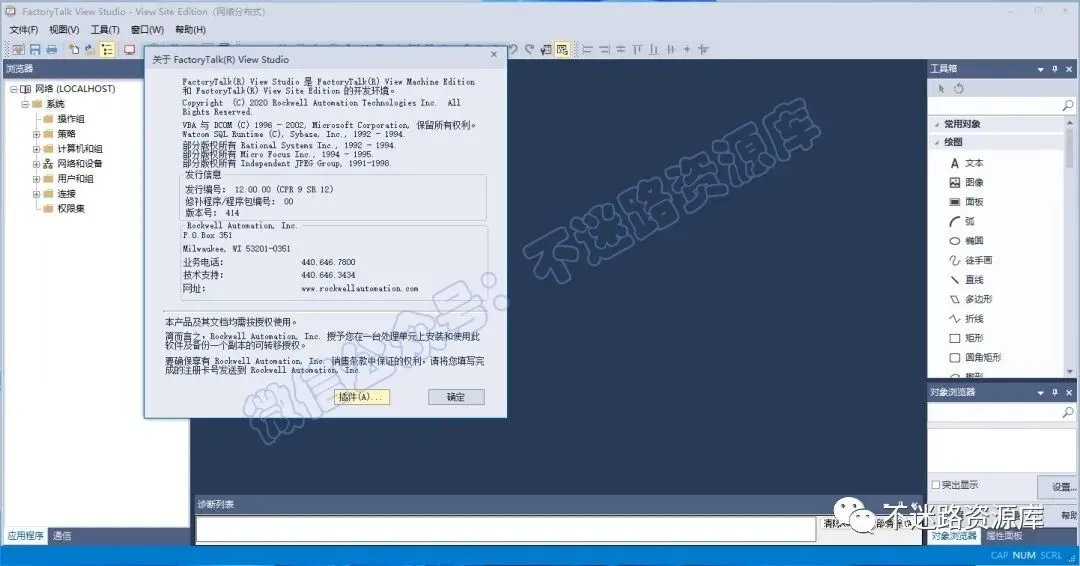Image resolution: width=1080 pixels, height=566 pixels.
Task: Click the toolbox search input field
Action: [x=994, y=105]
